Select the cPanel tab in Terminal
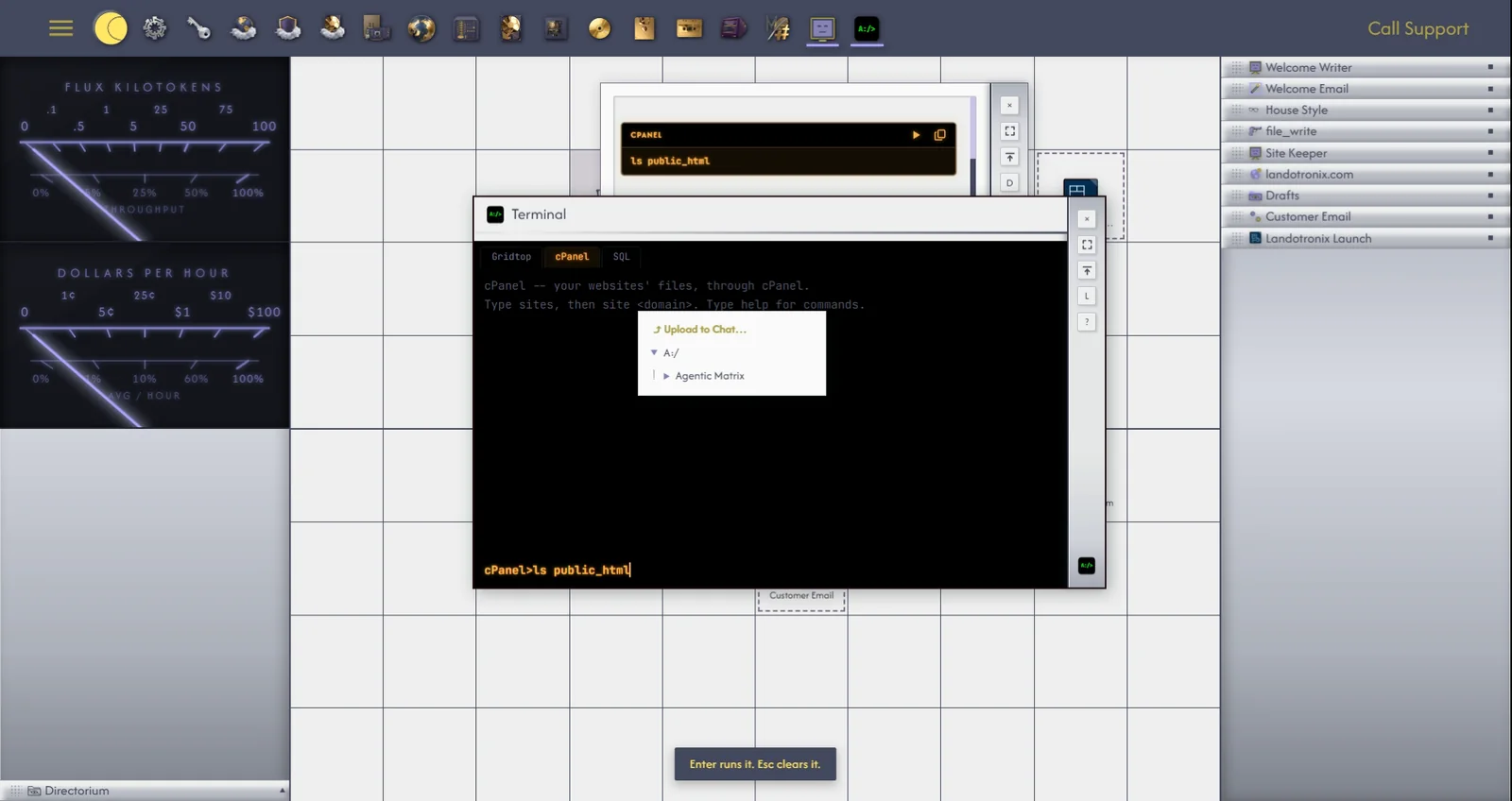The height and width of the screenshot is (801, 1512). coord(572,257)
